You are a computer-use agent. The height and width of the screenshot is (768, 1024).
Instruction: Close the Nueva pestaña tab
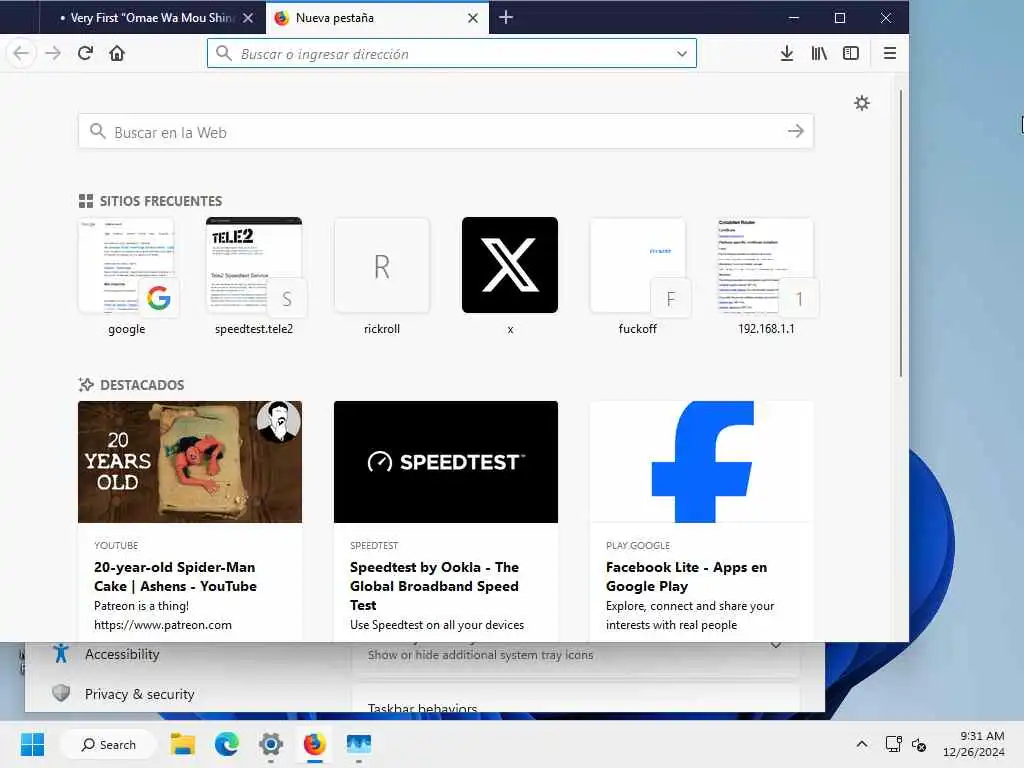point(473,18)
